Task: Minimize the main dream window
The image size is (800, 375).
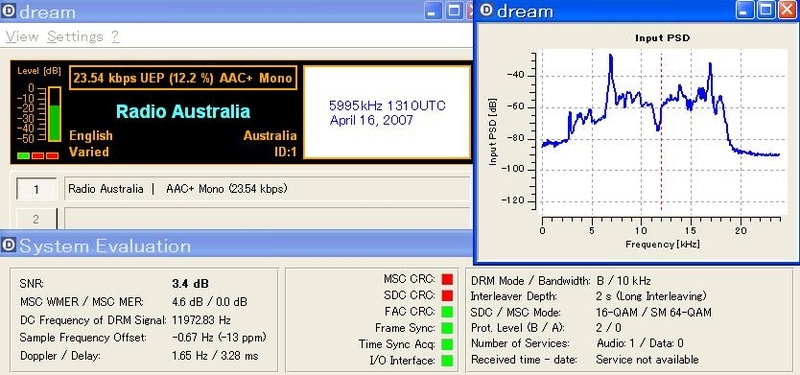Action: [433, 11]
